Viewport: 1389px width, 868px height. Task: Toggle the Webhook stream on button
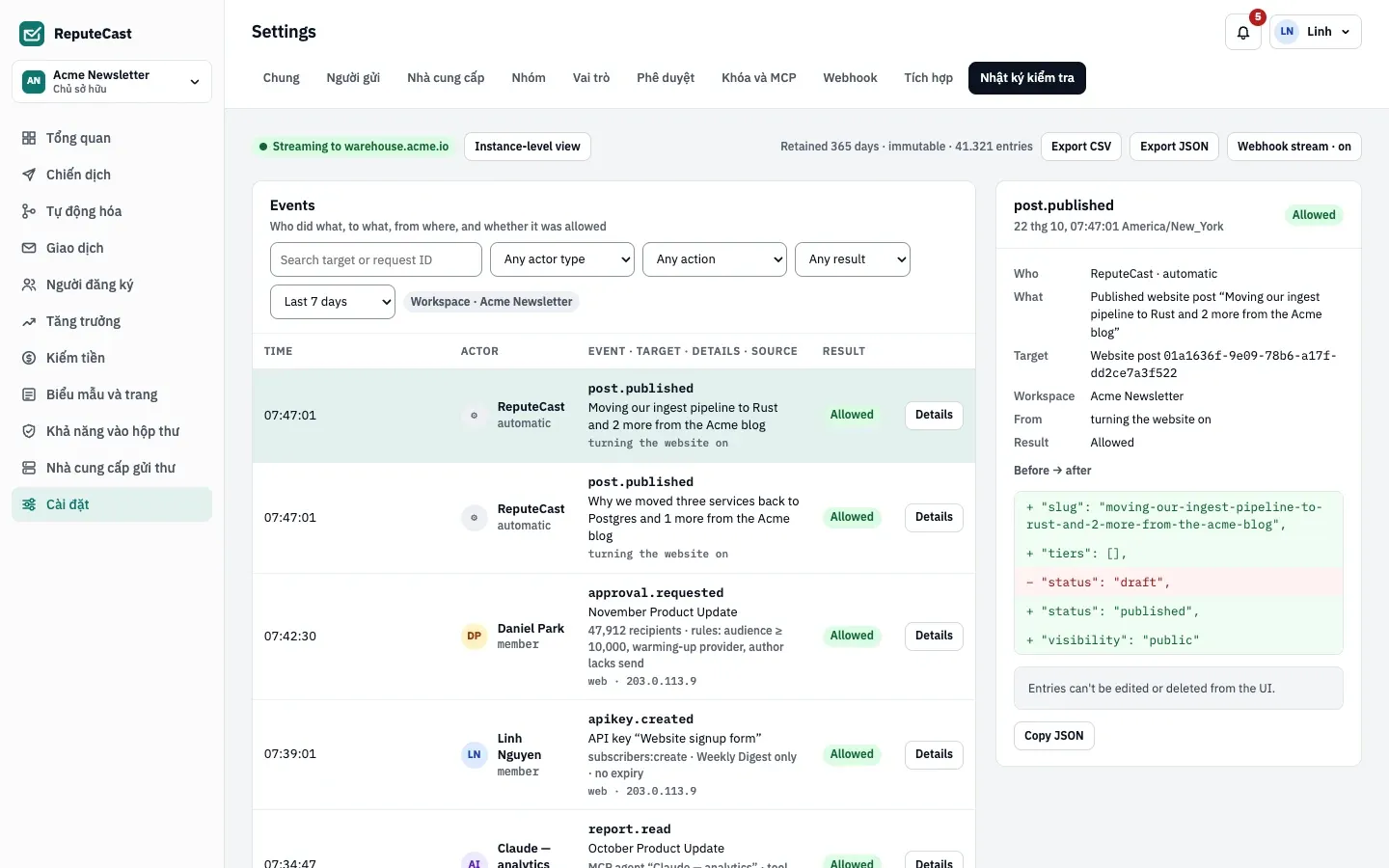(1294, 147)
